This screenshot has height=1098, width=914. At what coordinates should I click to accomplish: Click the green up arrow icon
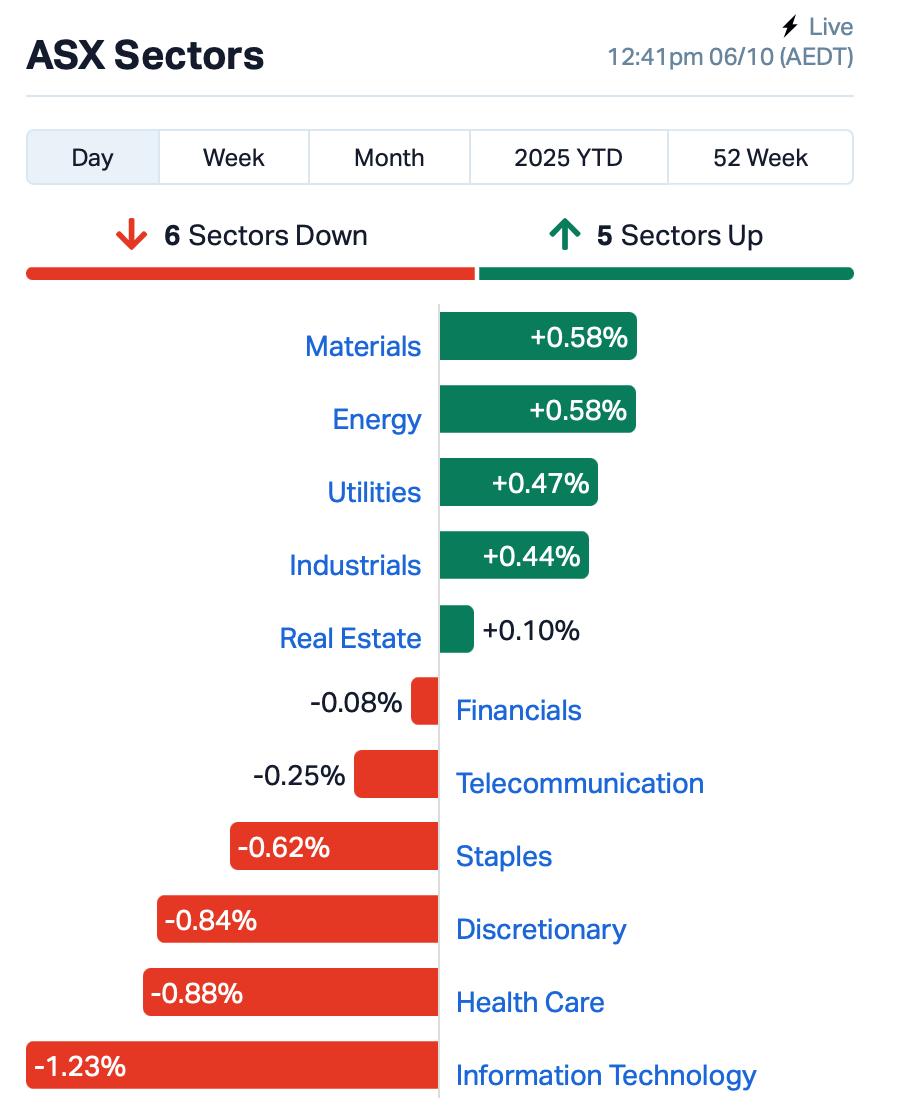click(x=564, y=236)
